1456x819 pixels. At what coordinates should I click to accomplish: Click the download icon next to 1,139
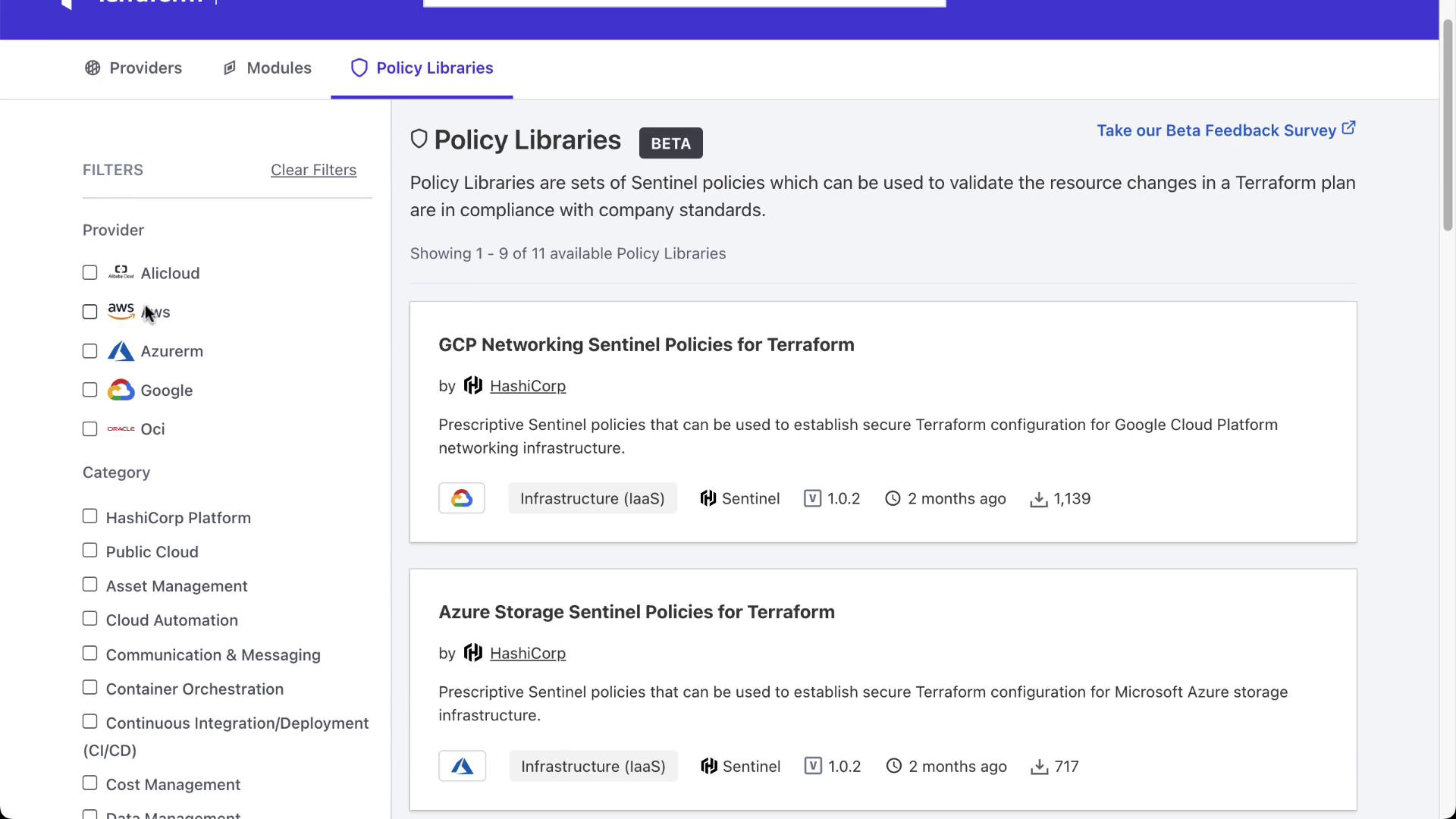pos(1038,499)
